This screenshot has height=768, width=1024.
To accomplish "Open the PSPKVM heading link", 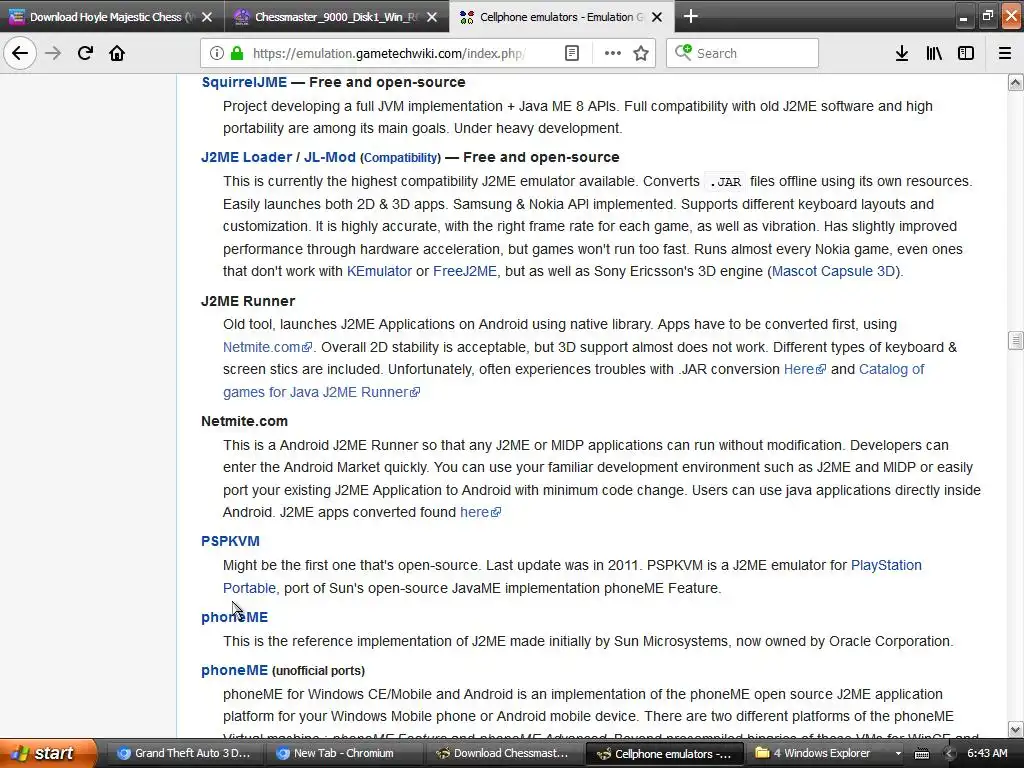I will [x=231, y=541].
